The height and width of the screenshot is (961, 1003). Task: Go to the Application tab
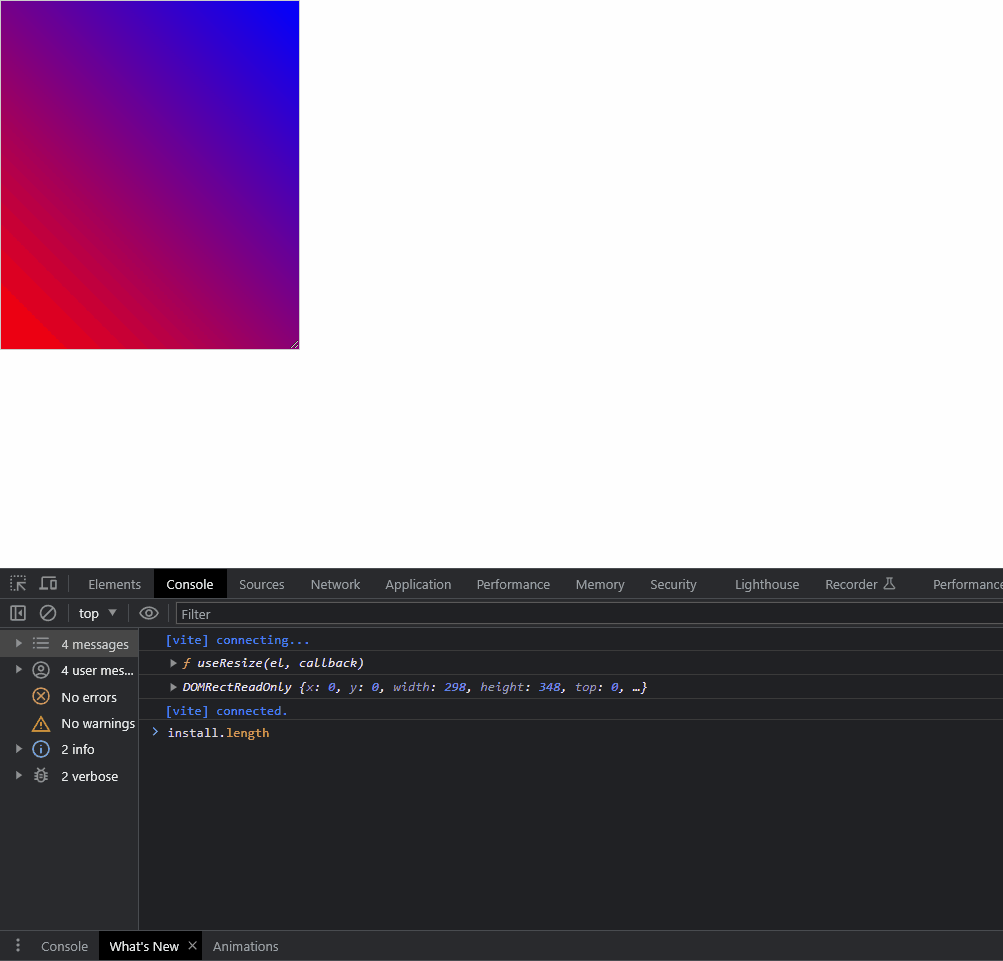[418, 584]
